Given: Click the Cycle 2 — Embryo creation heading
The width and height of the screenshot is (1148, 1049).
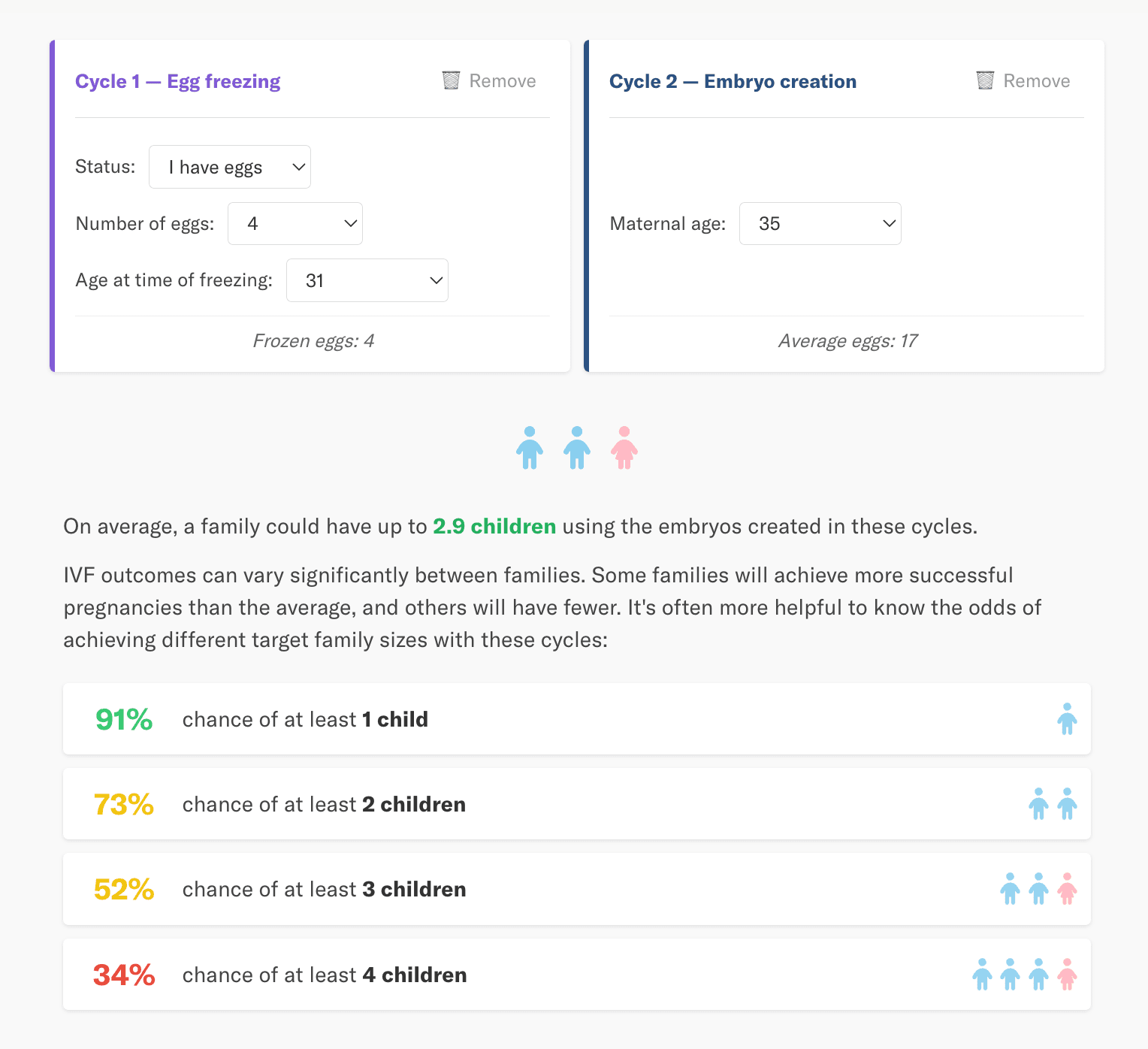Looking at the screenshot, I should (733, 81).
